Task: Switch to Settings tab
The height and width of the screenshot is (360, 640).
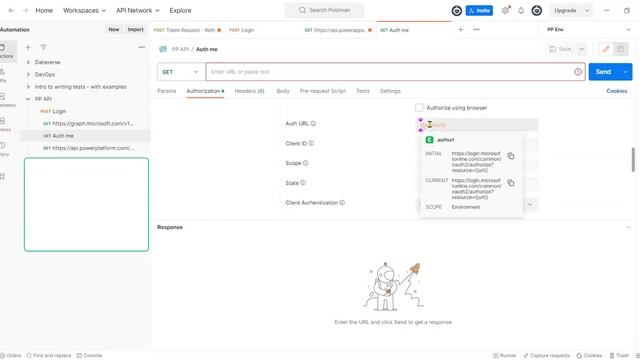Action: pos(390,91)
